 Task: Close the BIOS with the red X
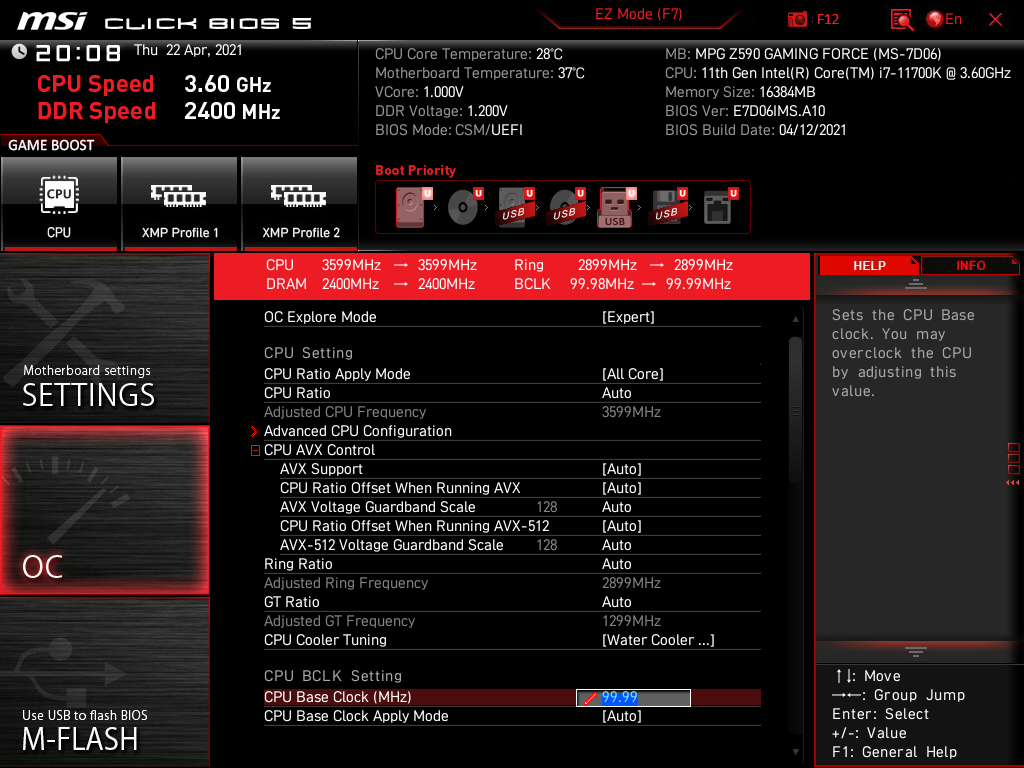tap(995, 20)
